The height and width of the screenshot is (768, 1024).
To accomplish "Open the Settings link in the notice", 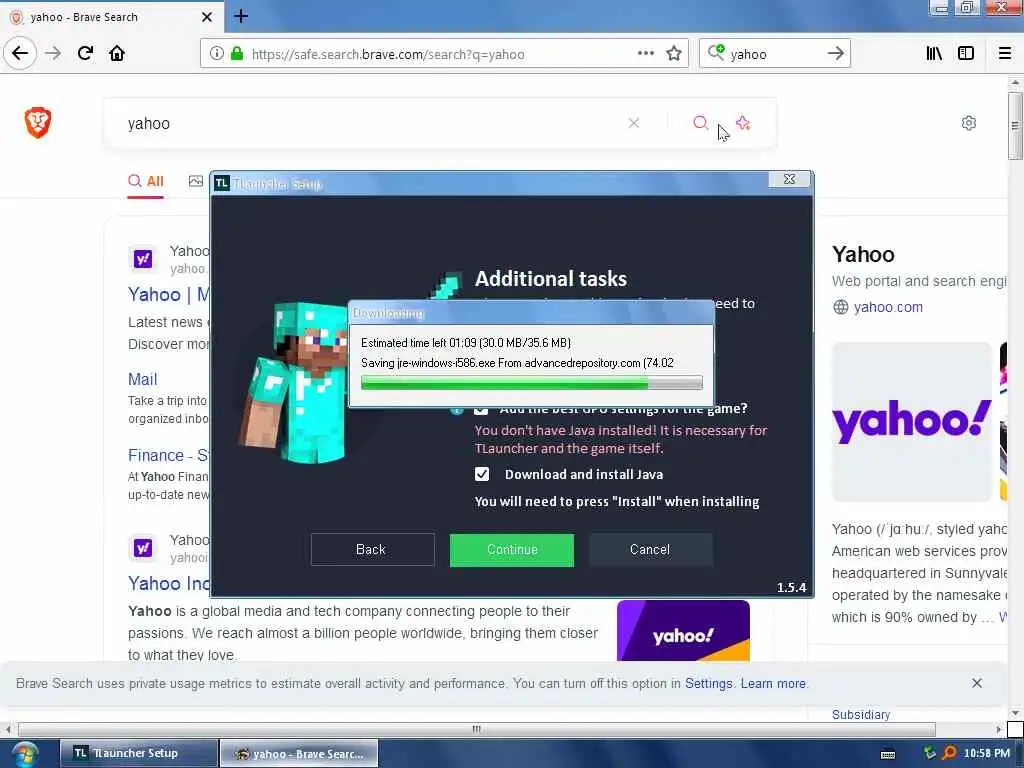I will (x=709, y=683).
